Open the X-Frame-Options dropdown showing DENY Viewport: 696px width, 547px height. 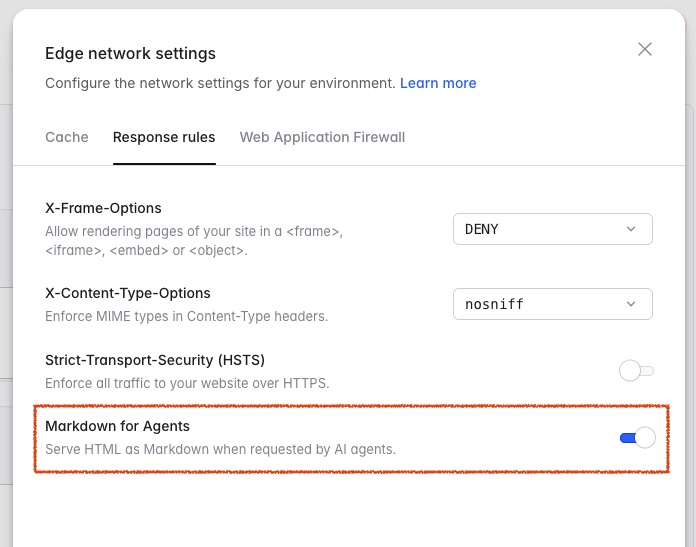click(552, 229)
